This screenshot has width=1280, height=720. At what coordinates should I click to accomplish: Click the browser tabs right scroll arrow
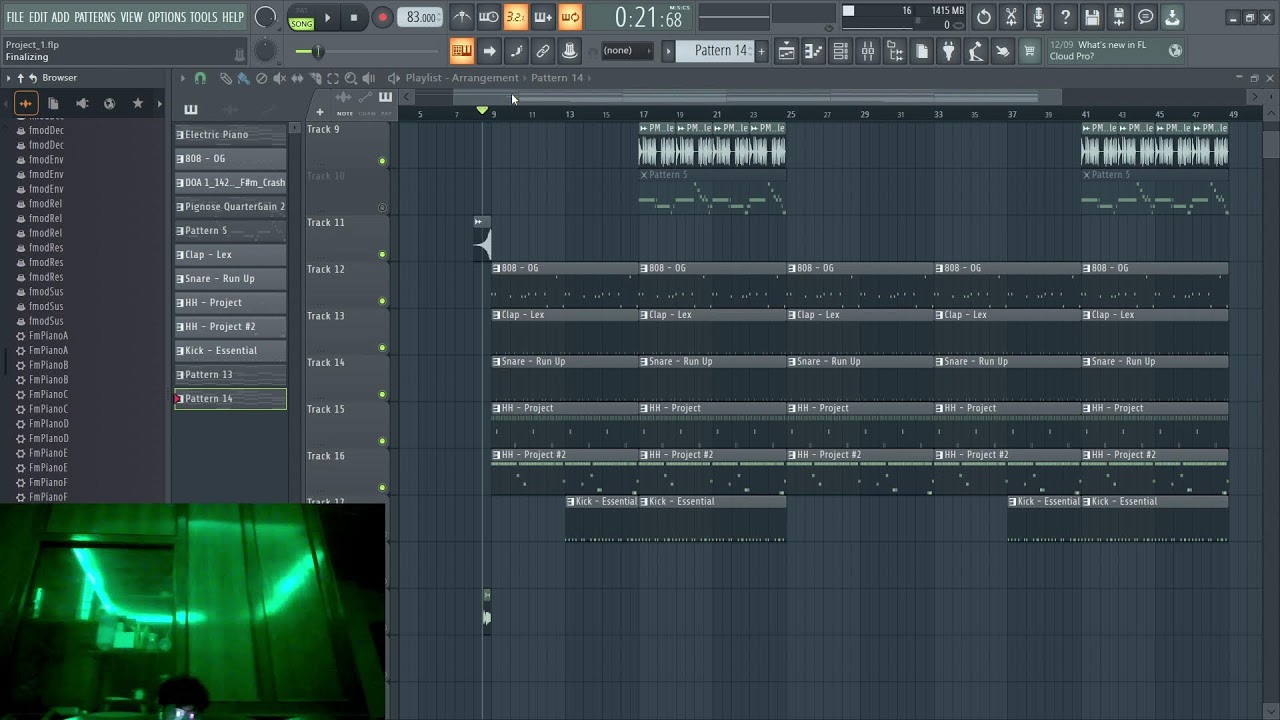click(x=159, y=103)
